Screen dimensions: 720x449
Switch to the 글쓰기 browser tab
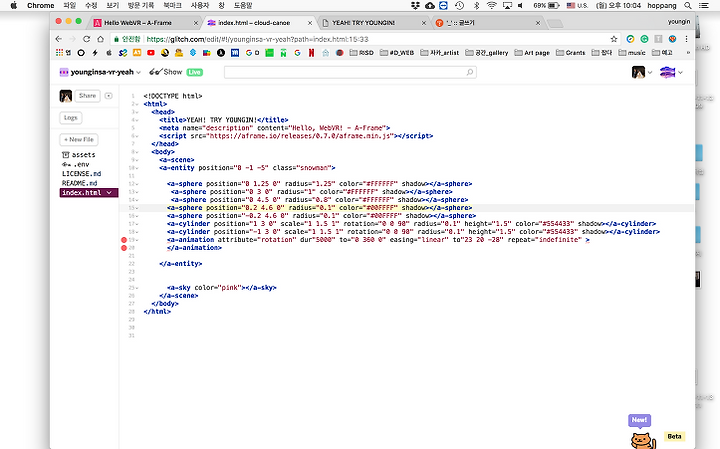coord(488,22)
